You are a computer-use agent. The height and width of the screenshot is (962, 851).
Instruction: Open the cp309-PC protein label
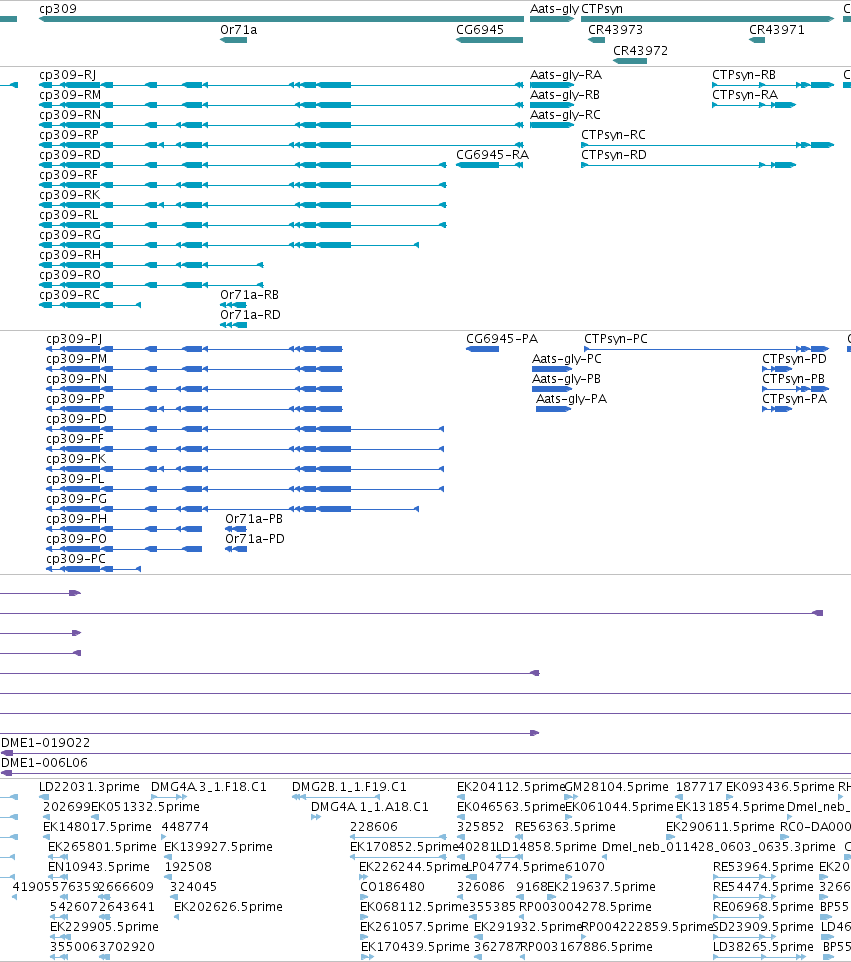coord(76,558)
